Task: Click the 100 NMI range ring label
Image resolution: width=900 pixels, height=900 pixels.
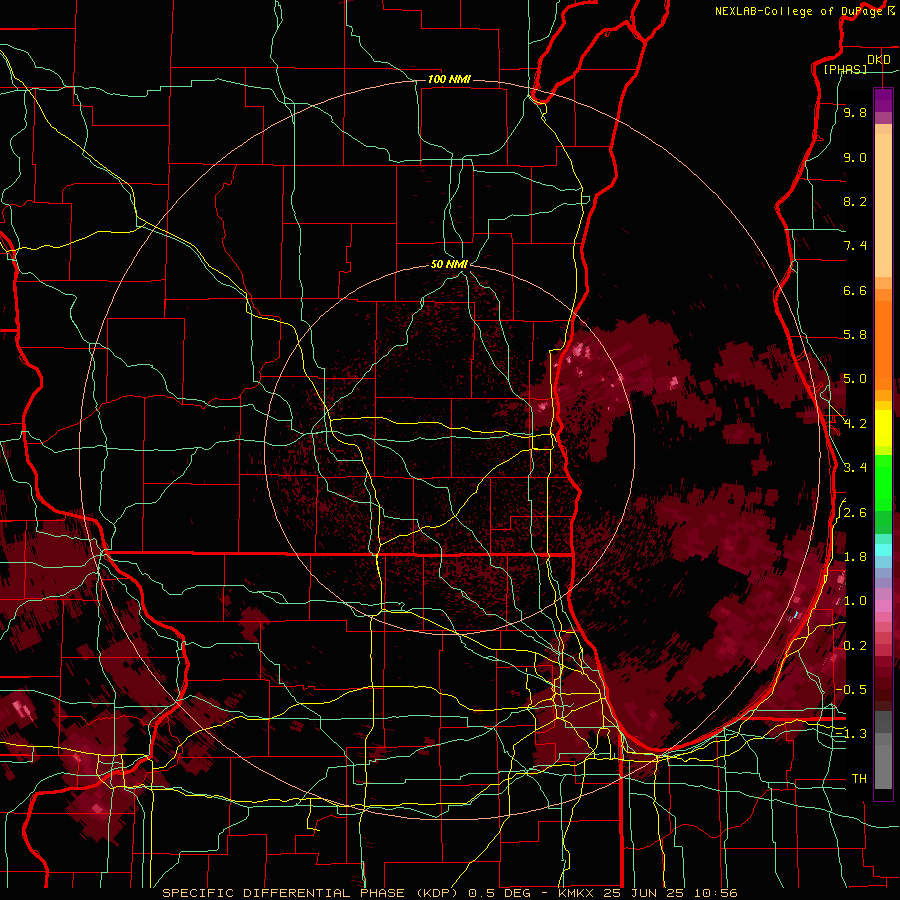Action: [449, 79]
